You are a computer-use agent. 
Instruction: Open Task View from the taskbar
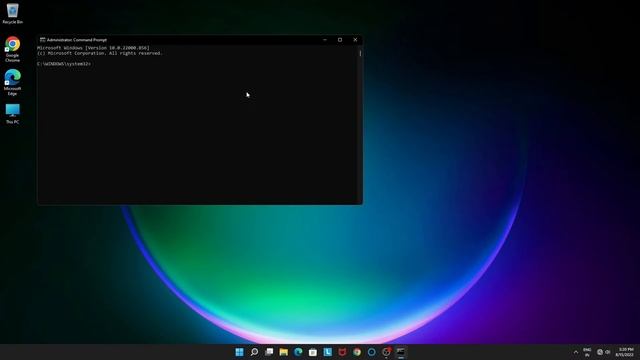pos(269,352)
